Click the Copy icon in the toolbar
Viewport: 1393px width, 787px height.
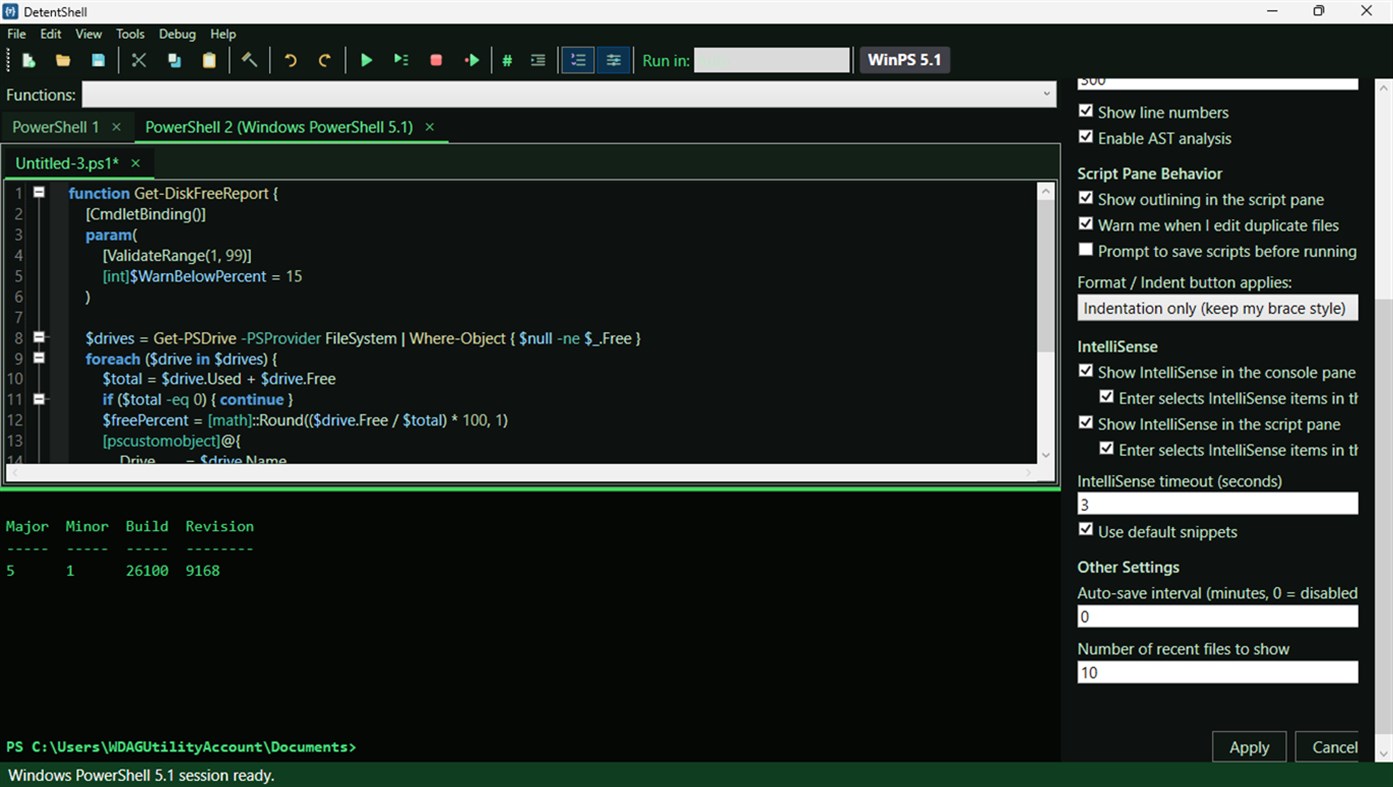pos(174,60)
